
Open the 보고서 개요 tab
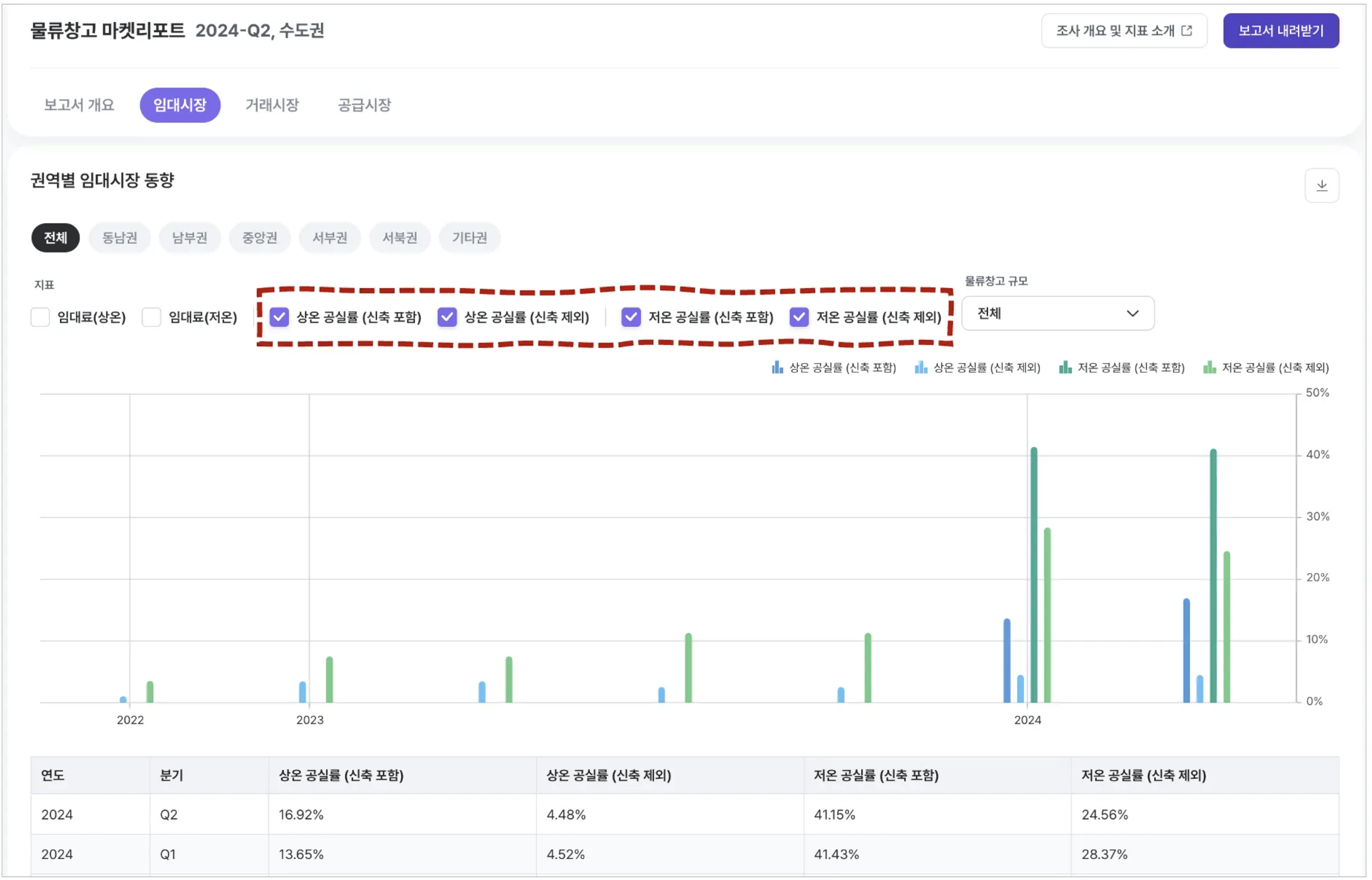point(80,105)
